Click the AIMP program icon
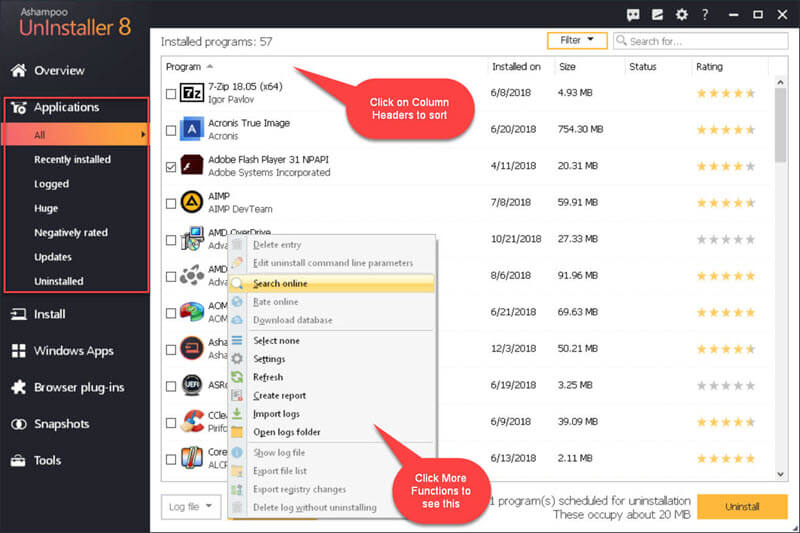 pyautogui.click(x=192, y=202)
